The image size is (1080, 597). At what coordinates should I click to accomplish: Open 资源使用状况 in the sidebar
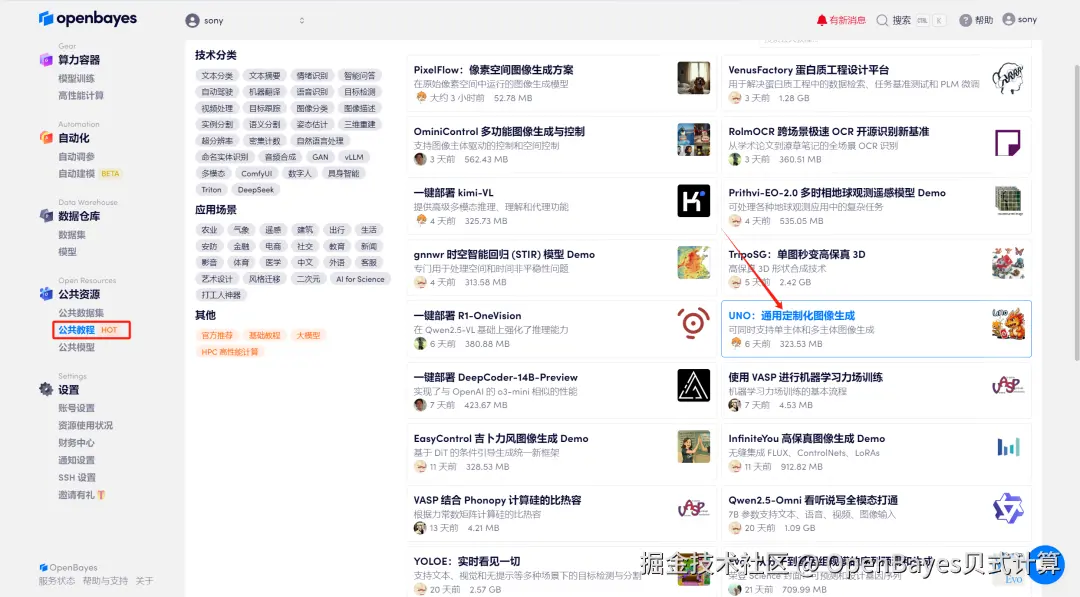85,426
